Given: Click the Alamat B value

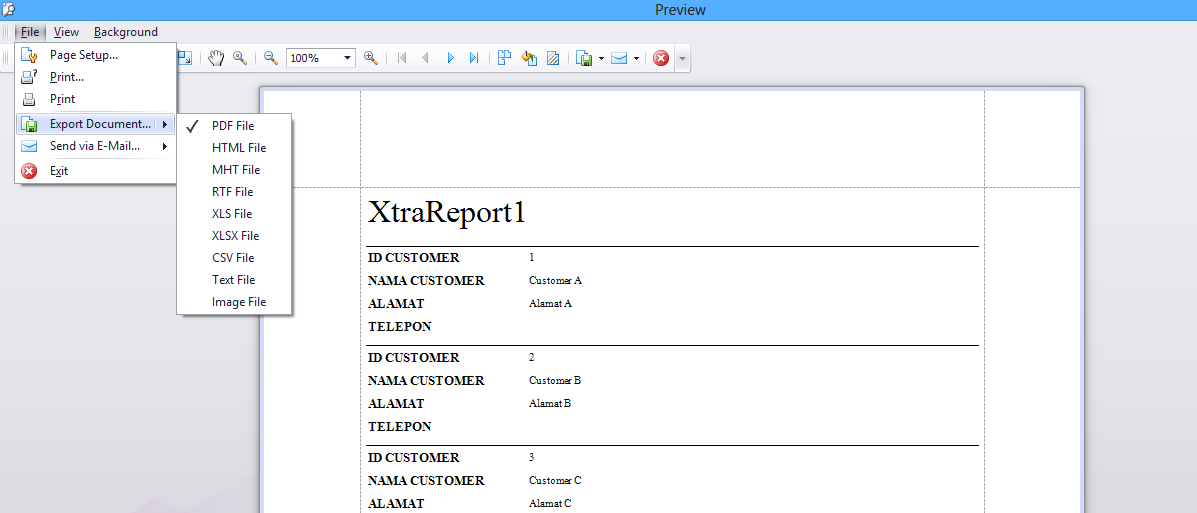Looking at the screenshot, I should 550,404.
